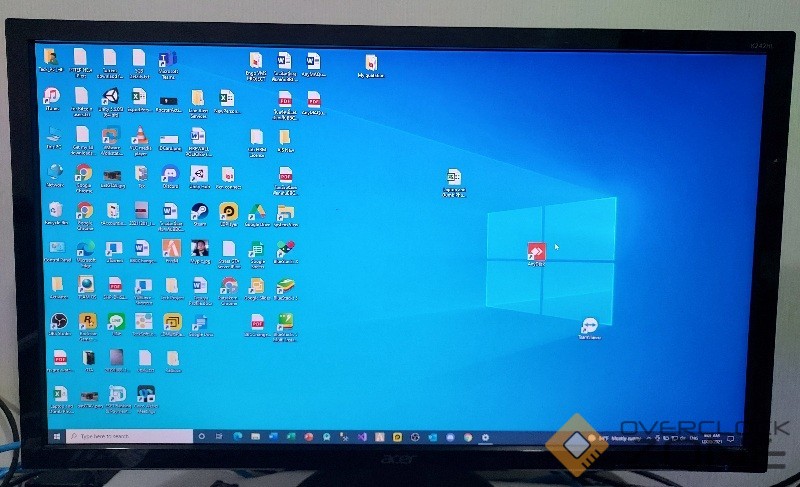Viewport: 800px width, 487px height.
Task: Open the TeamViewer desktop shortcut
Action: tap(589, 327)
